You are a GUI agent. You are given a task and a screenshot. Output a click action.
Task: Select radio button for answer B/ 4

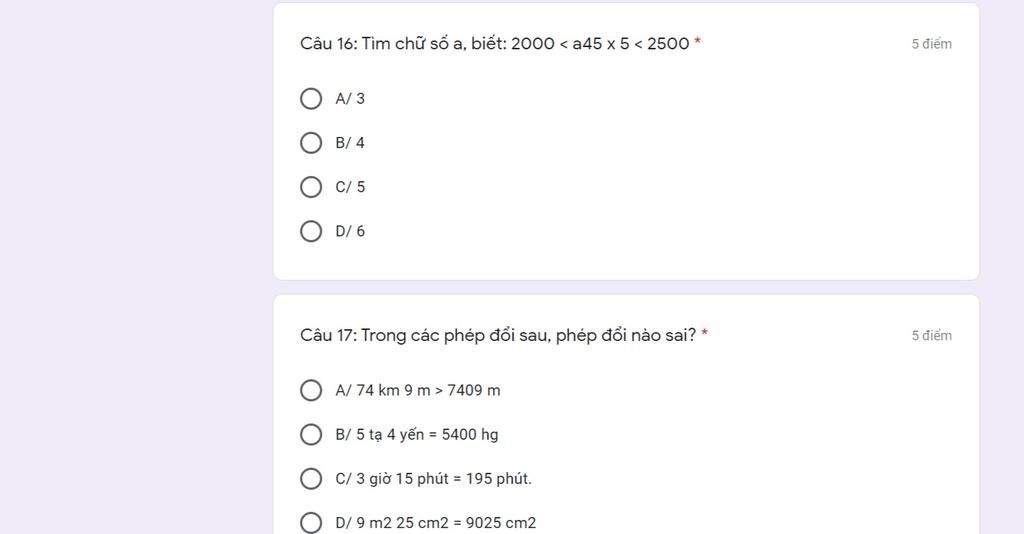click(x=311, y=143)
